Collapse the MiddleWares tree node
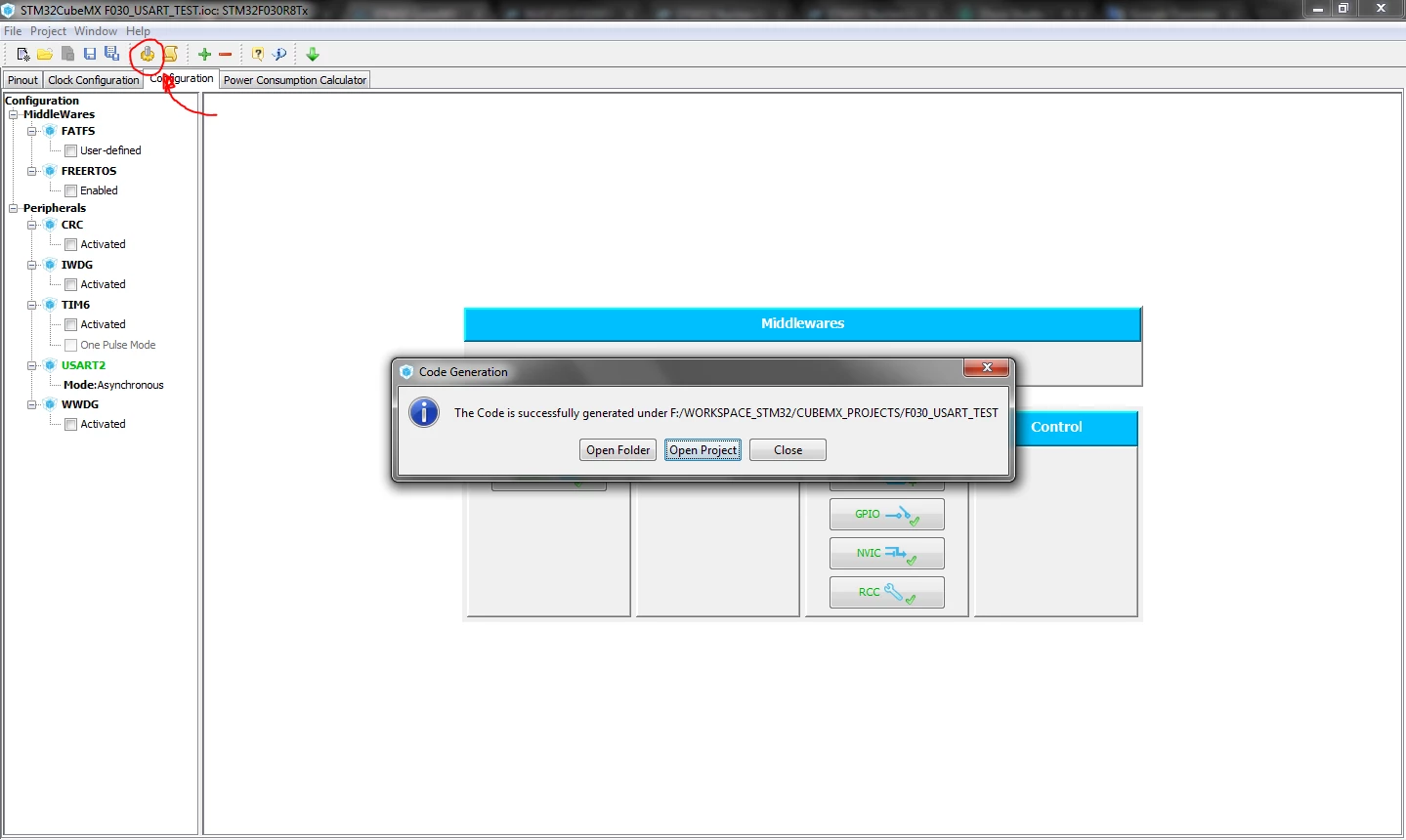Screen dimensions: 1406x840 tap(14, 114)
